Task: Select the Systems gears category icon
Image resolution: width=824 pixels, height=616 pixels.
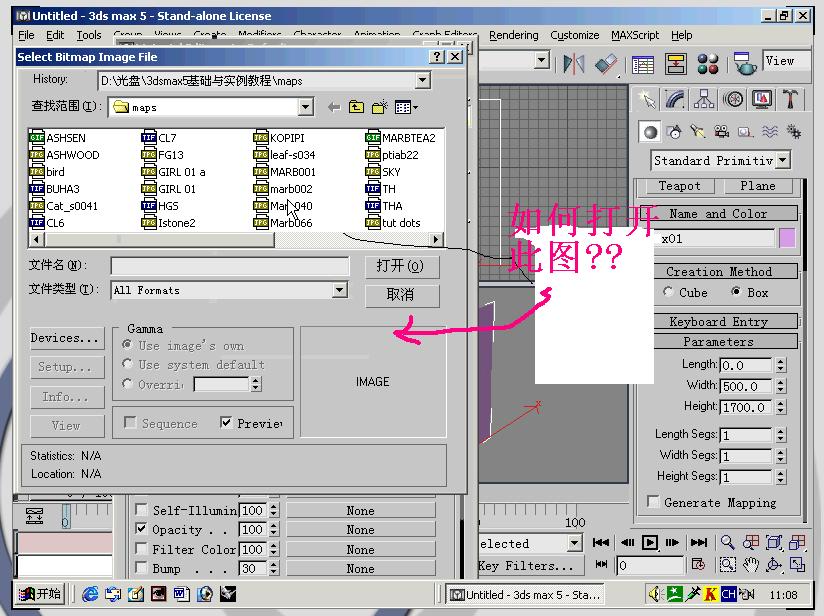Action: 794,132
